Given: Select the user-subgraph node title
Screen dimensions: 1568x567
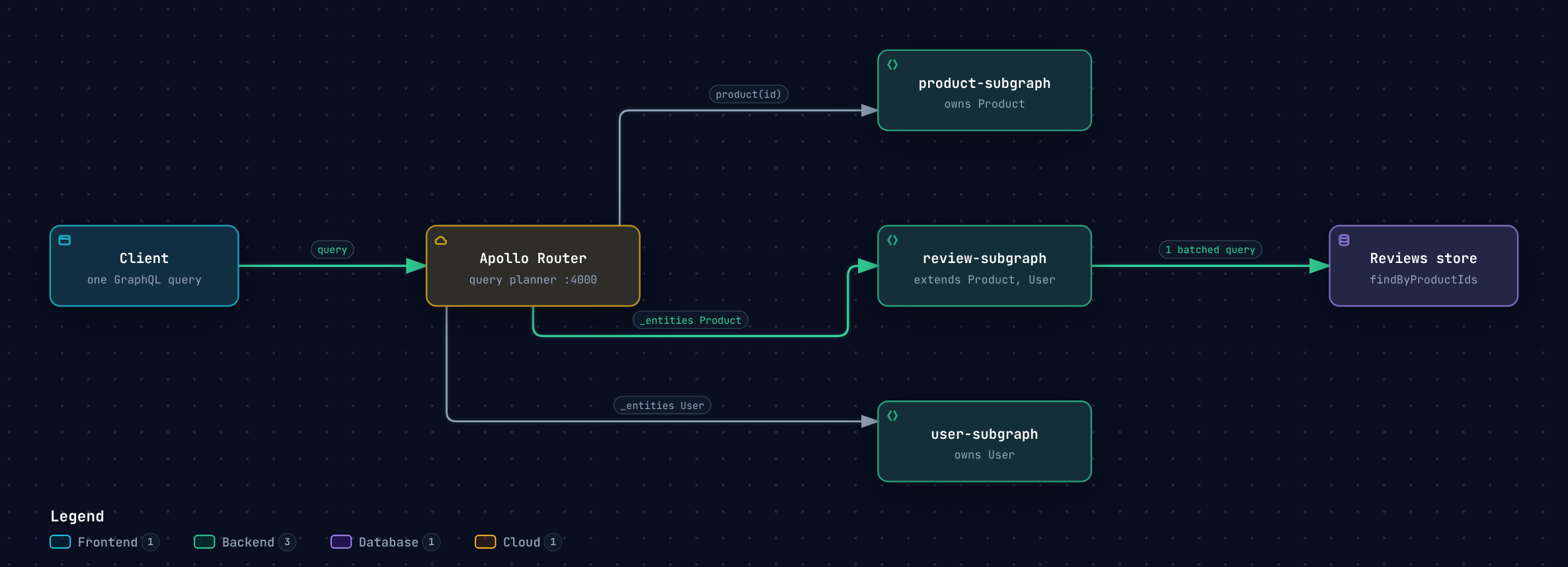Looking at the screenshot, I should click(x=984, y=434).
